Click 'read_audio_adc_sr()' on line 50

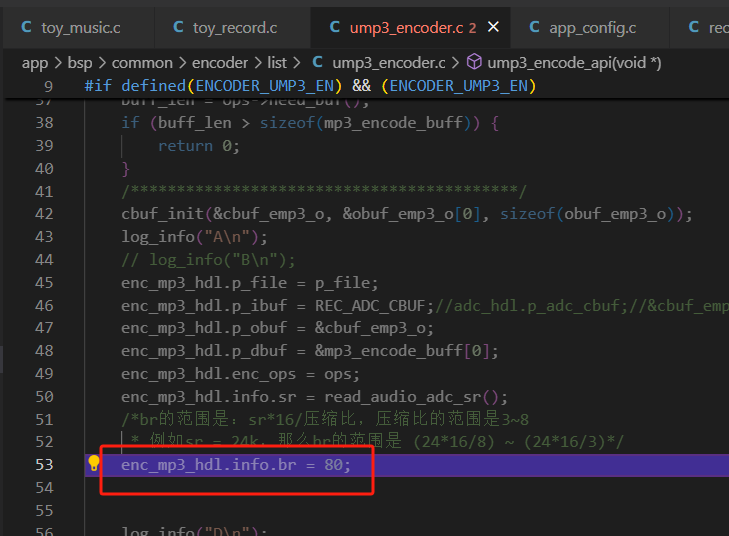coord(411,397)
